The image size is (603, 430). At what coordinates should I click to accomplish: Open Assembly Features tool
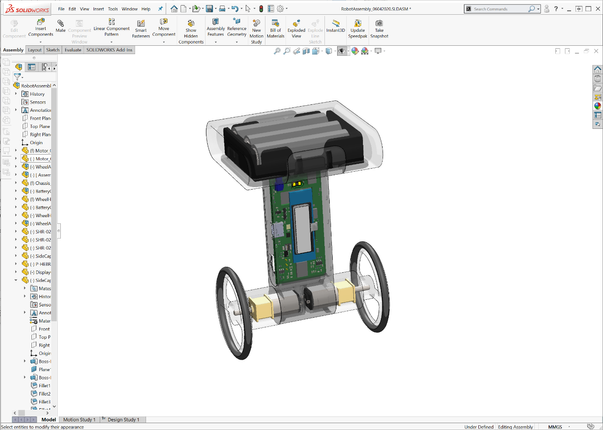(216, 28)
